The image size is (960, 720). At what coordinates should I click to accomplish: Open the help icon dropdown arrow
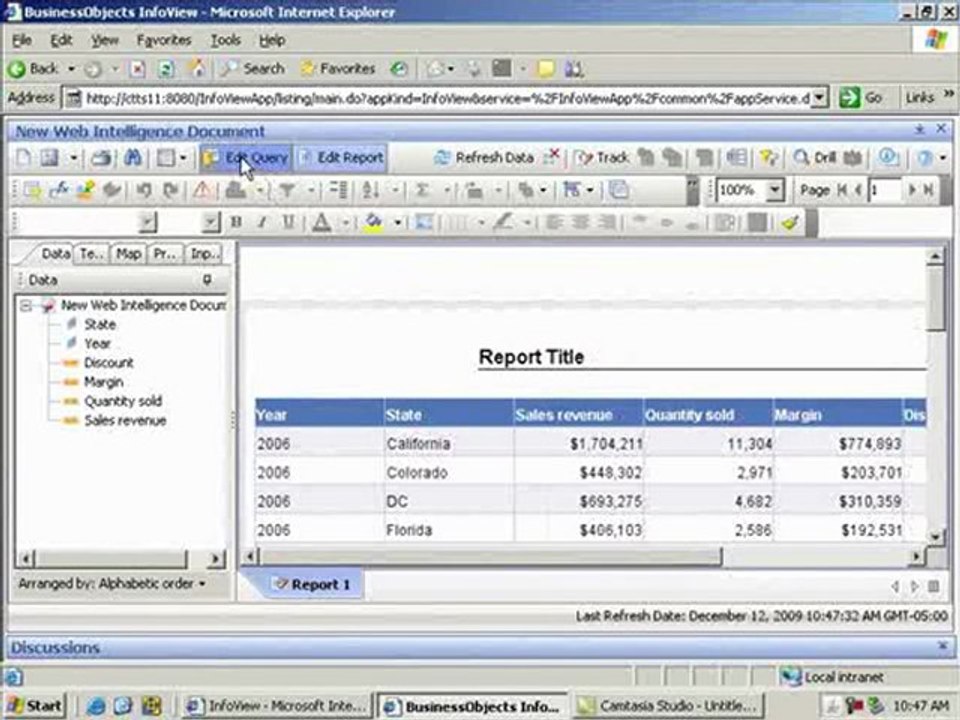(943, 158)
